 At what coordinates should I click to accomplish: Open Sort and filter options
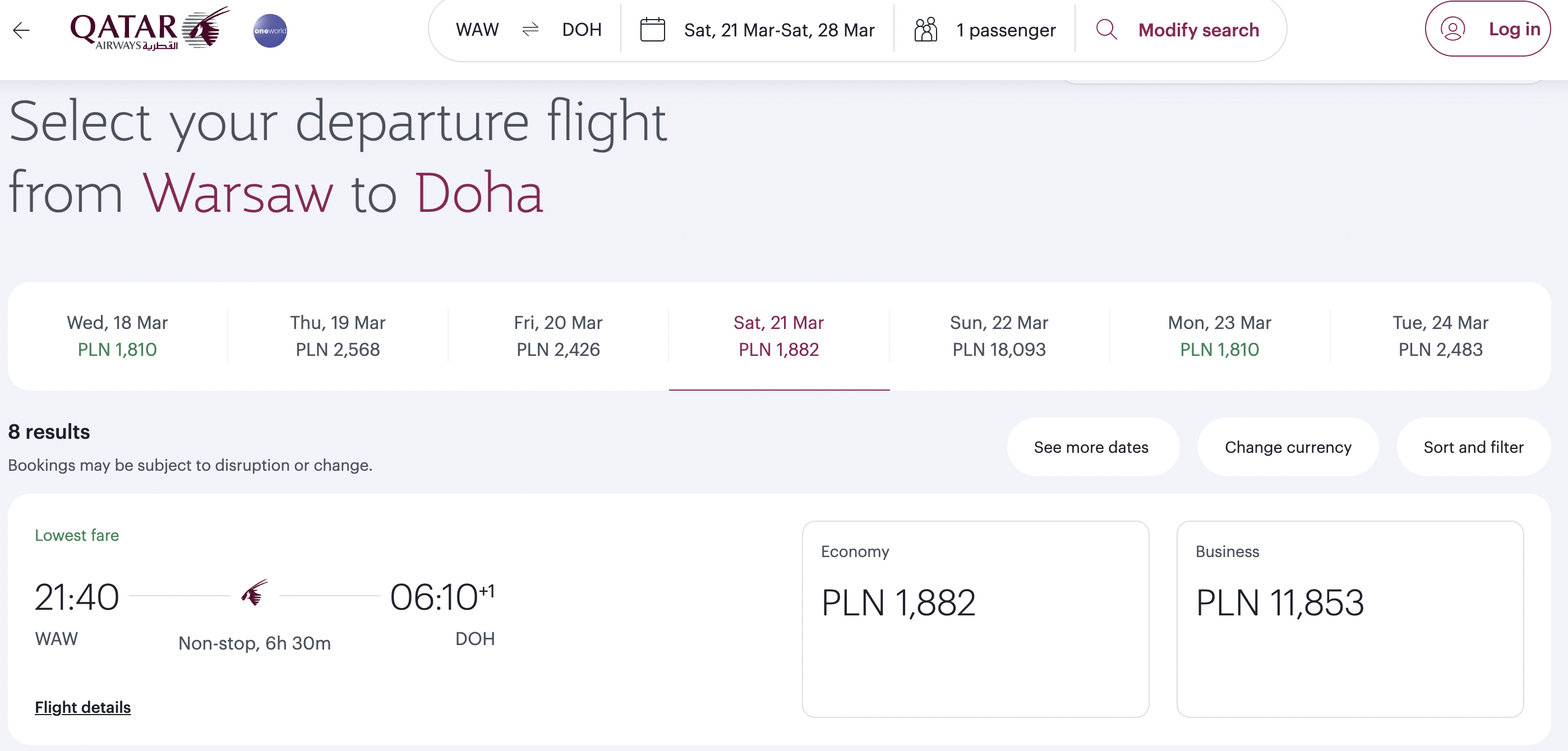(x=1474, y=447)
